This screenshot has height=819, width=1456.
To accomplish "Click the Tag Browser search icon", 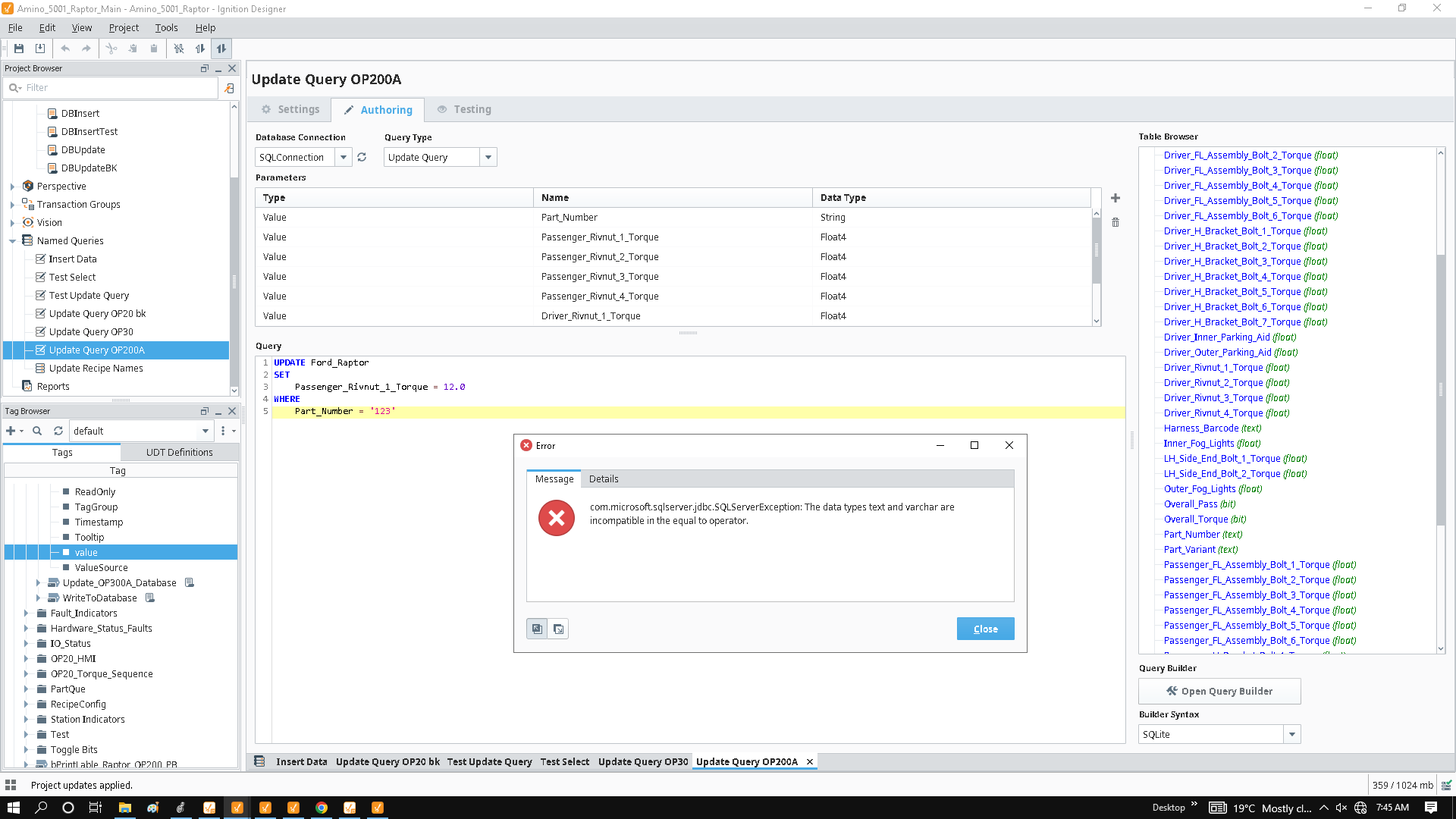I will coord(37,431).
